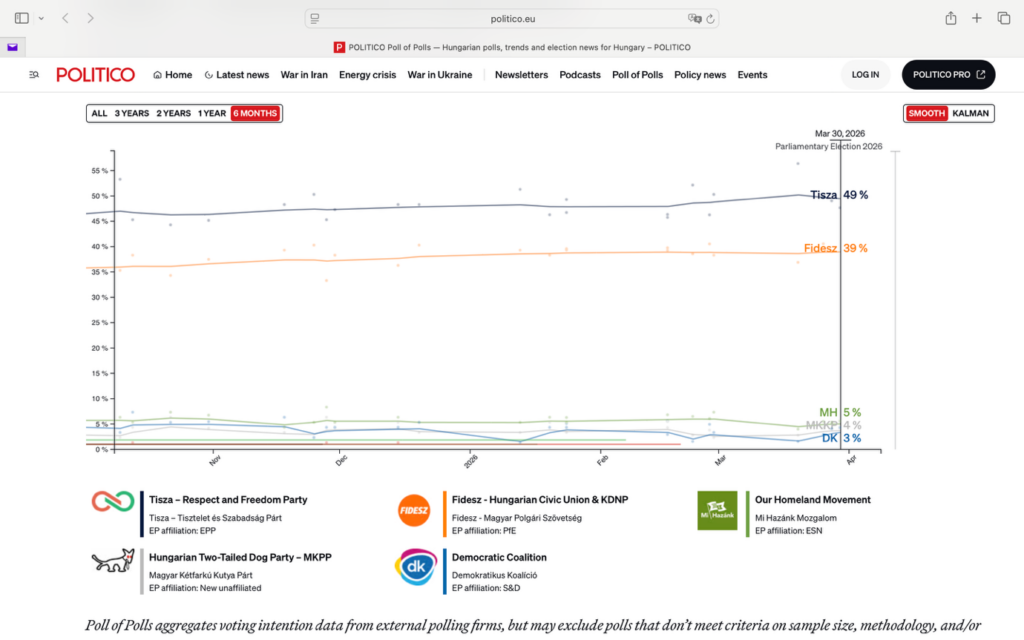Select the 1 YEAR time range

[x=211, y=113]
